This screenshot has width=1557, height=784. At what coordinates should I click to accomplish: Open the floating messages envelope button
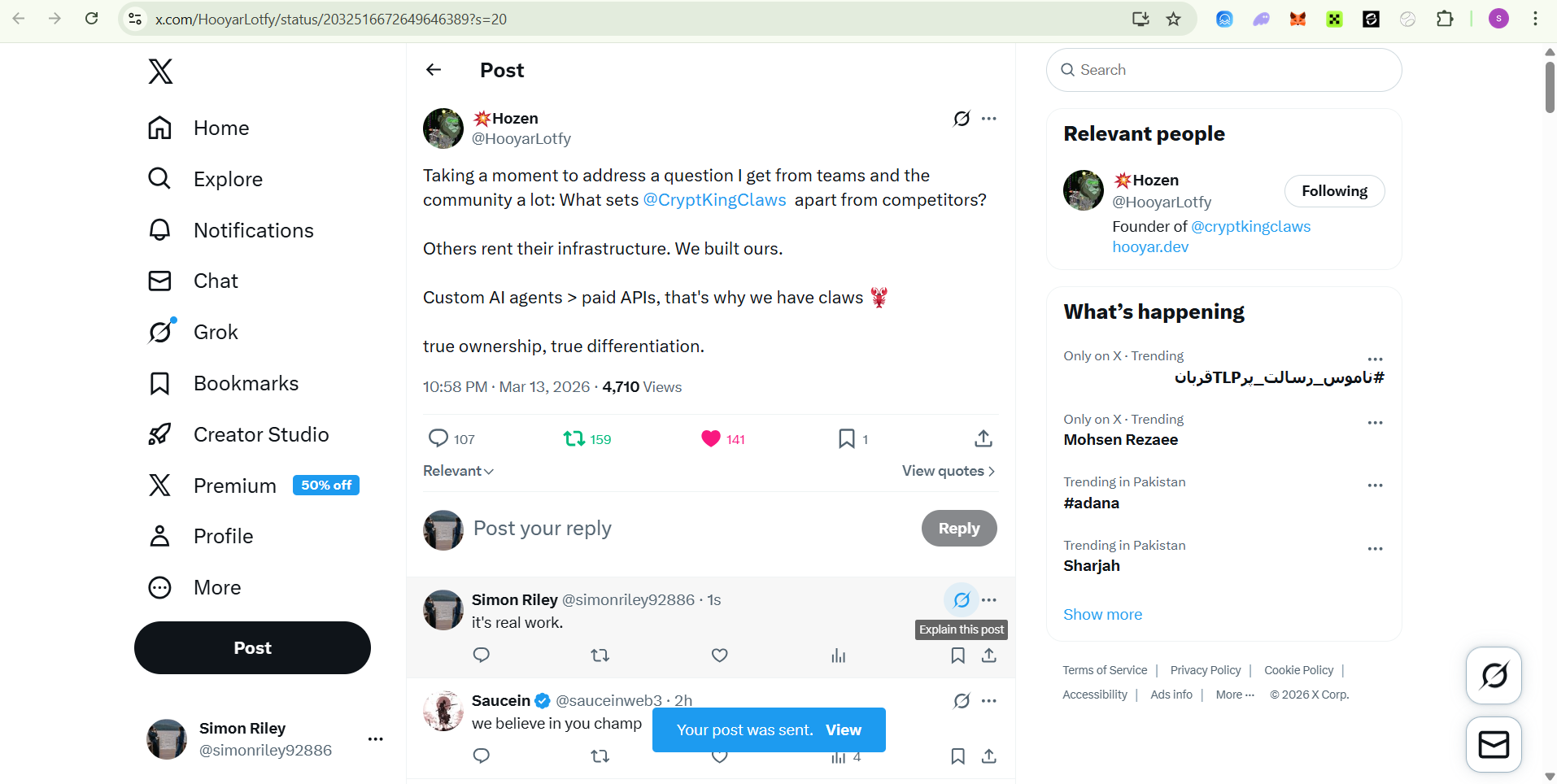pyautogui.click(x=1494, y=744)
